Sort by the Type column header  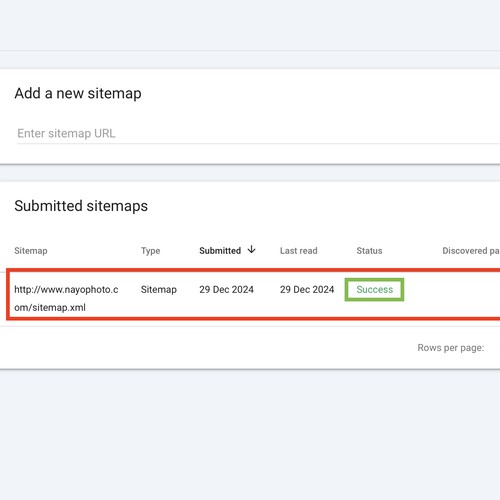click(x=150, y=251)
